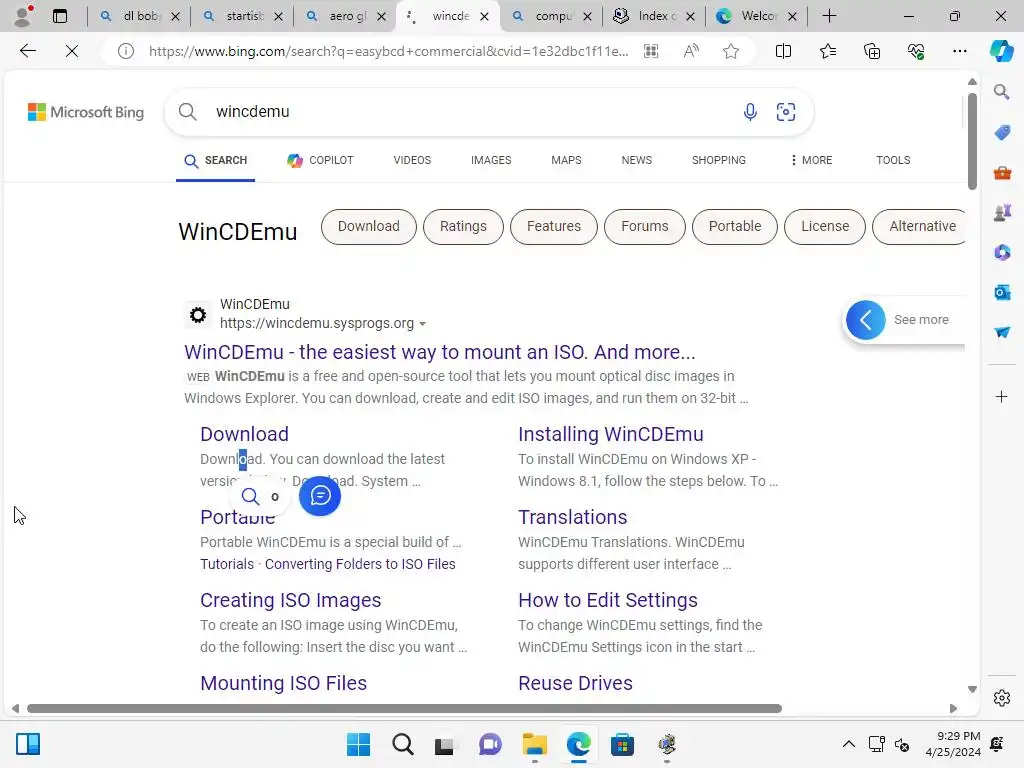Open sidebar shopping tag icon
The image size is (1024, 768).
point(1002,133)
